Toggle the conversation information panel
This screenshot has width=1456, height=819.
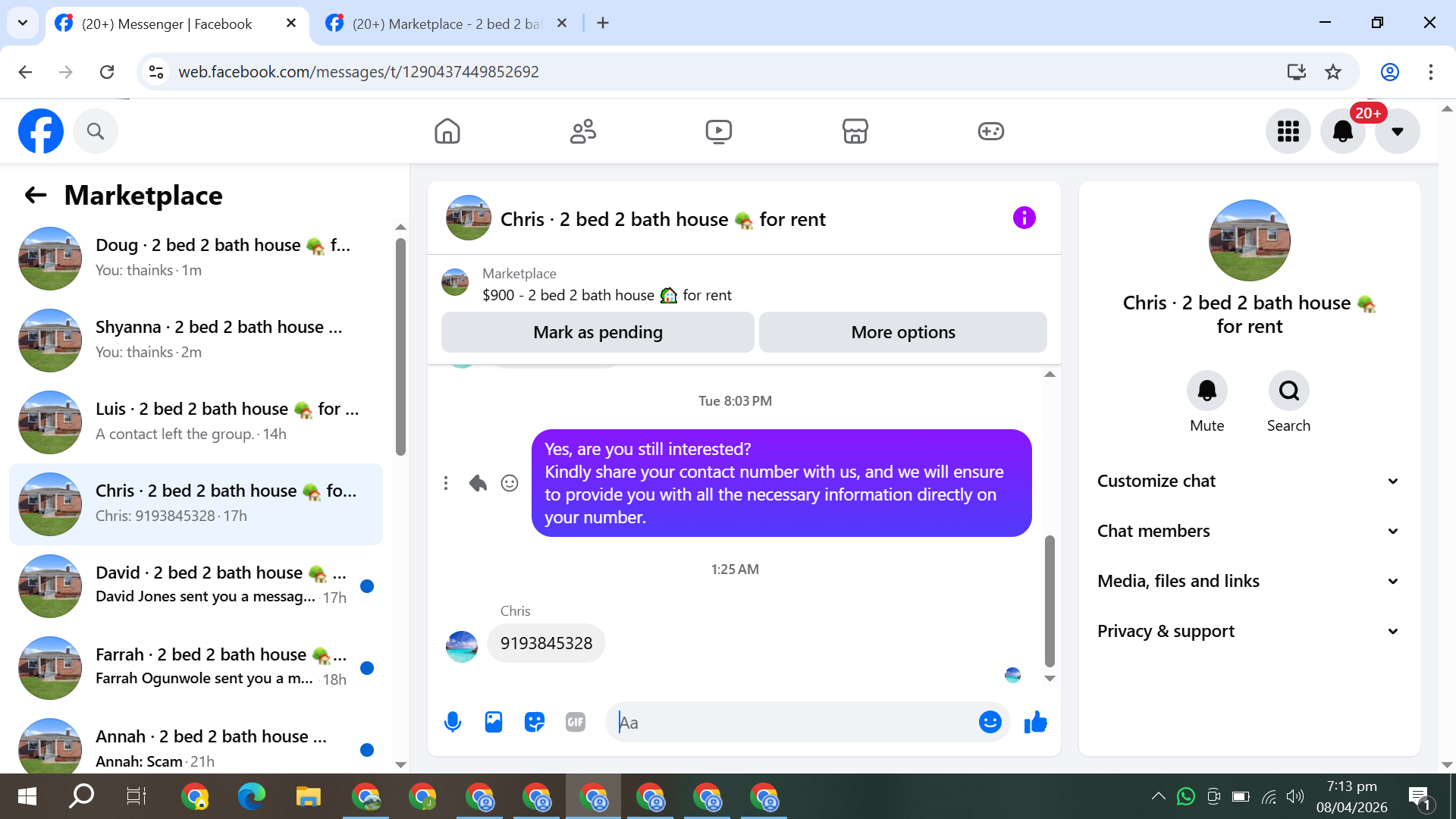(x=1024, y=218)
